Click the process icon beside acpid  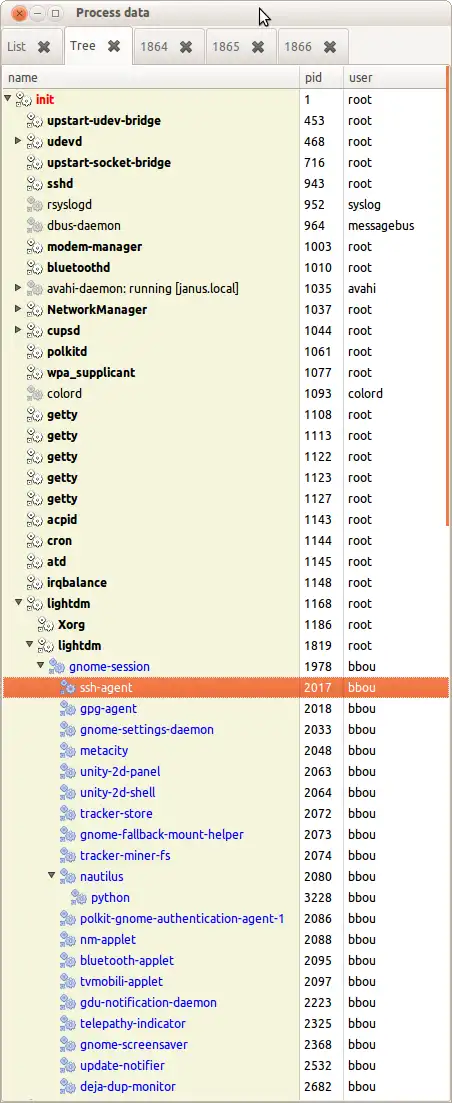[35, 520]
